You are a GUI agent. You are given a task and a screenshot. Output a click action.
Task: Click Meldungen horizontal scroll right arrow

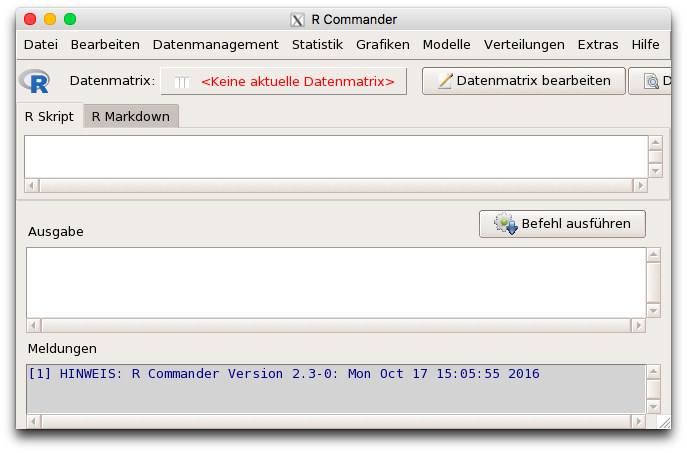(x=638, y=421)
